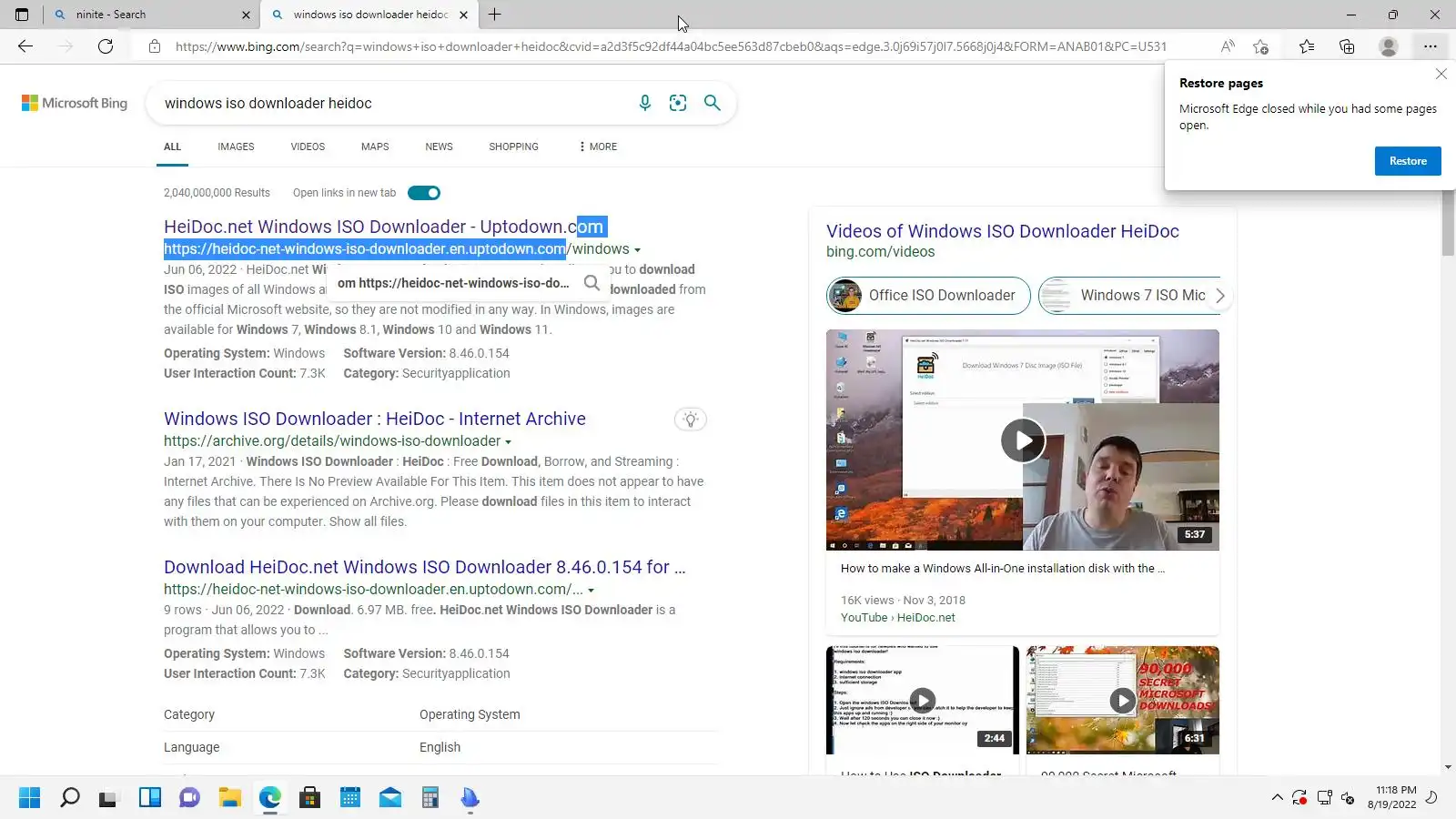This screenshot has width=1456, height=819.
Task: Show hidden system tray icons
Action: [1277, 798]
